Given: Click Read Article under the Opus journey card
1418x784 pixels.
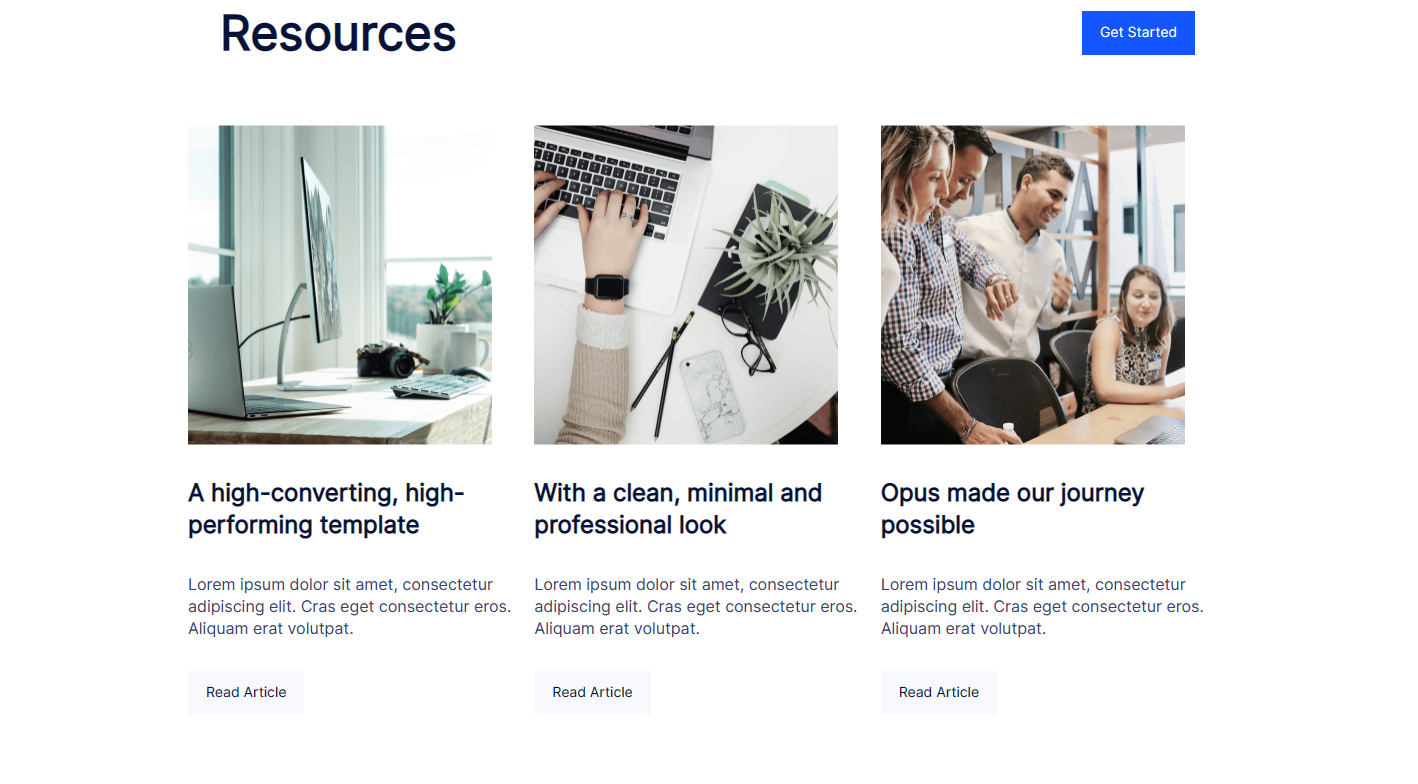Looking at the screenshot, I should click(939, 692).
